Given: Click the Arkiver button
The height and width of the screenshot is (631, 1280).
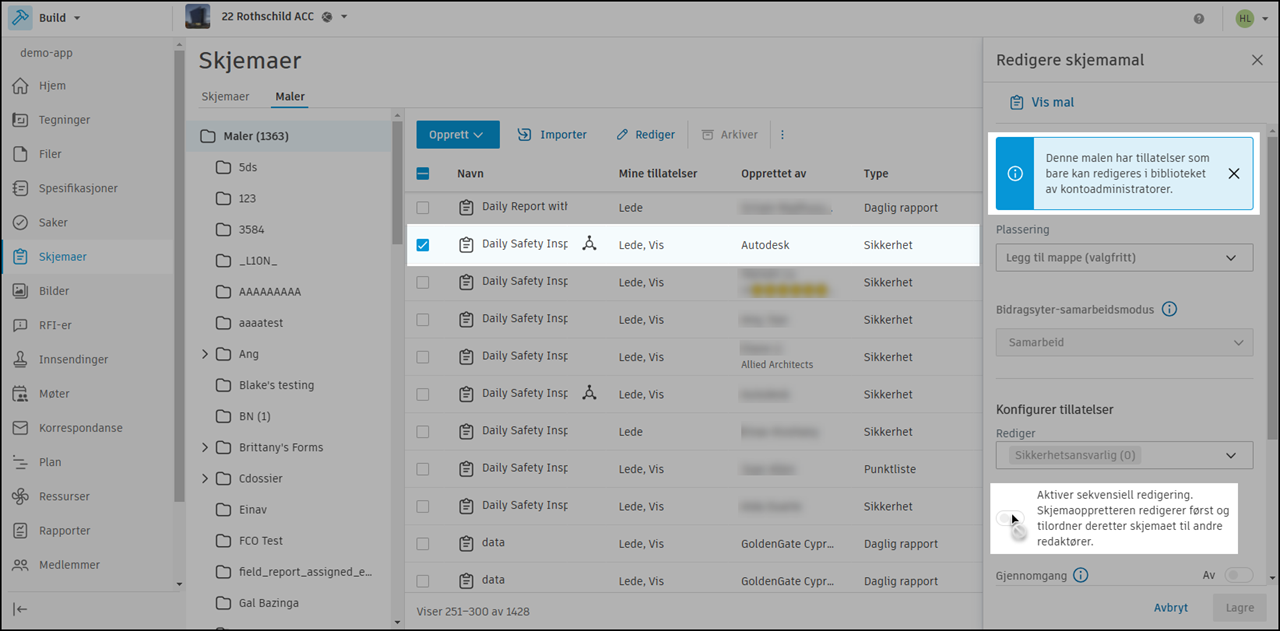Looking at the screenshot, I should pyautogui.click(x=729, y=135).
